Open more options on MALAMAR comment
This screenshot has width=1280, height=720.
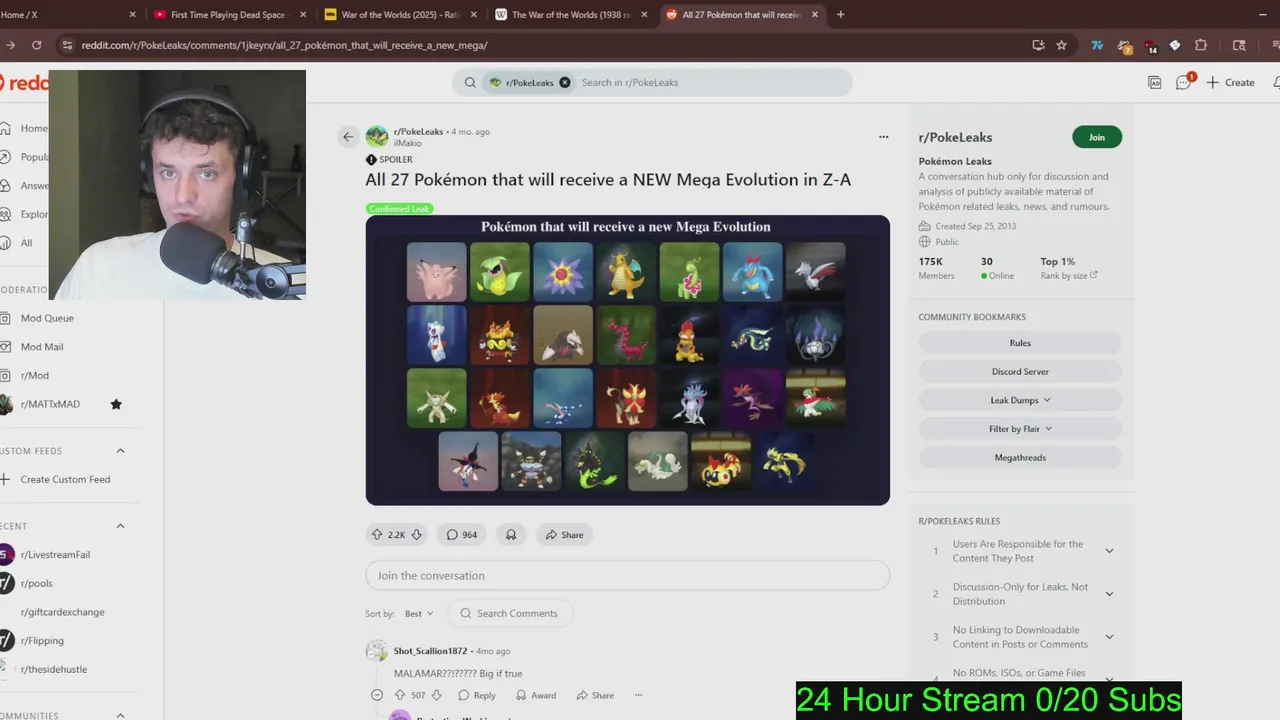tap(638, 695)
